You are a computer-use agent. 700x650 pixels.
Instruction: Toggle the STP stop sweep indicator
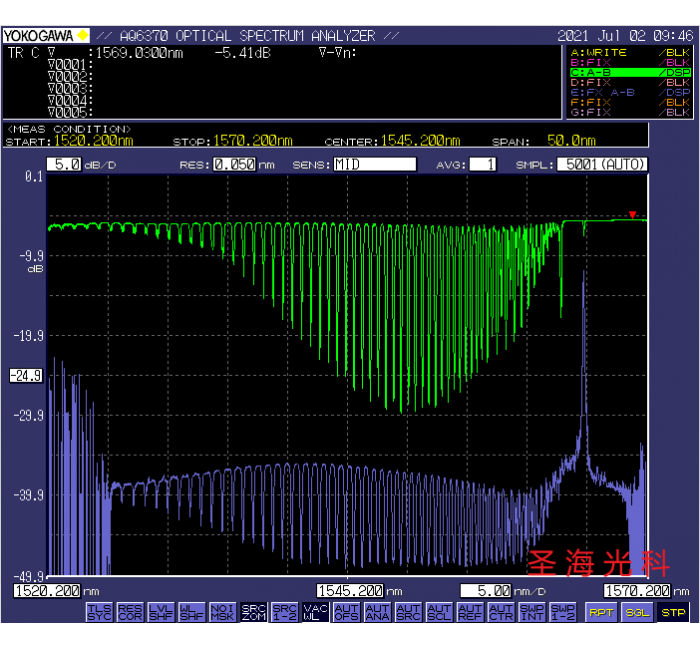click(673, 611)
